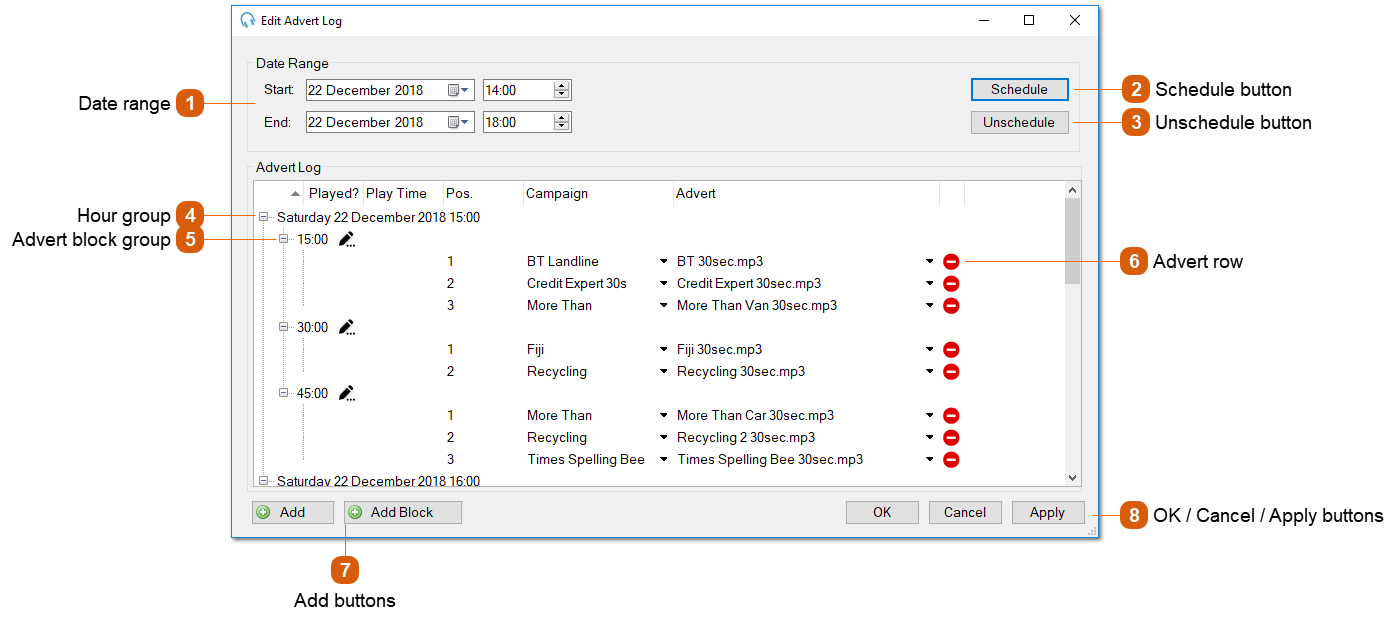Delete the Times Spelling Bee advert row
The image size is (1400, 627).
(951, 460)
